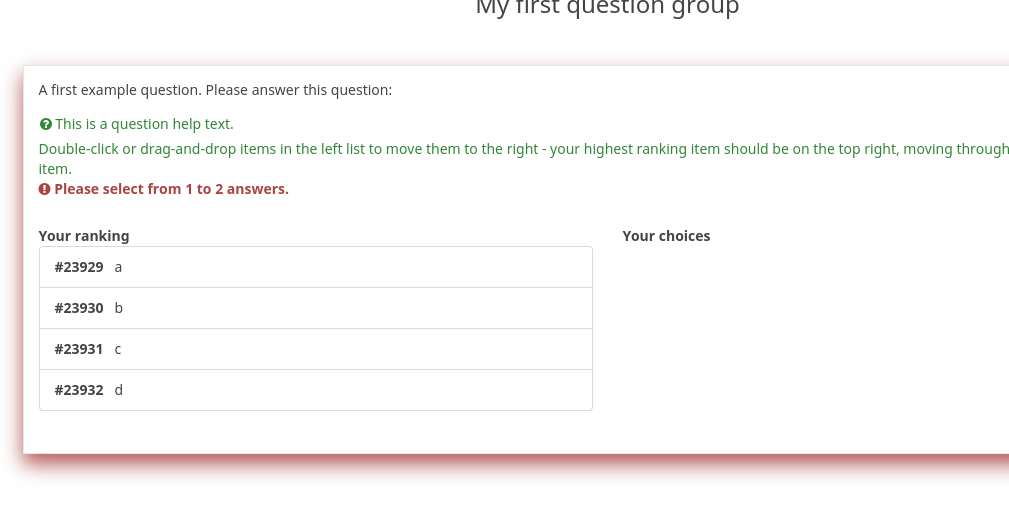1009x530 pixels.
Task: Click the #23932 answer code
Action: (x=79, y=390)
